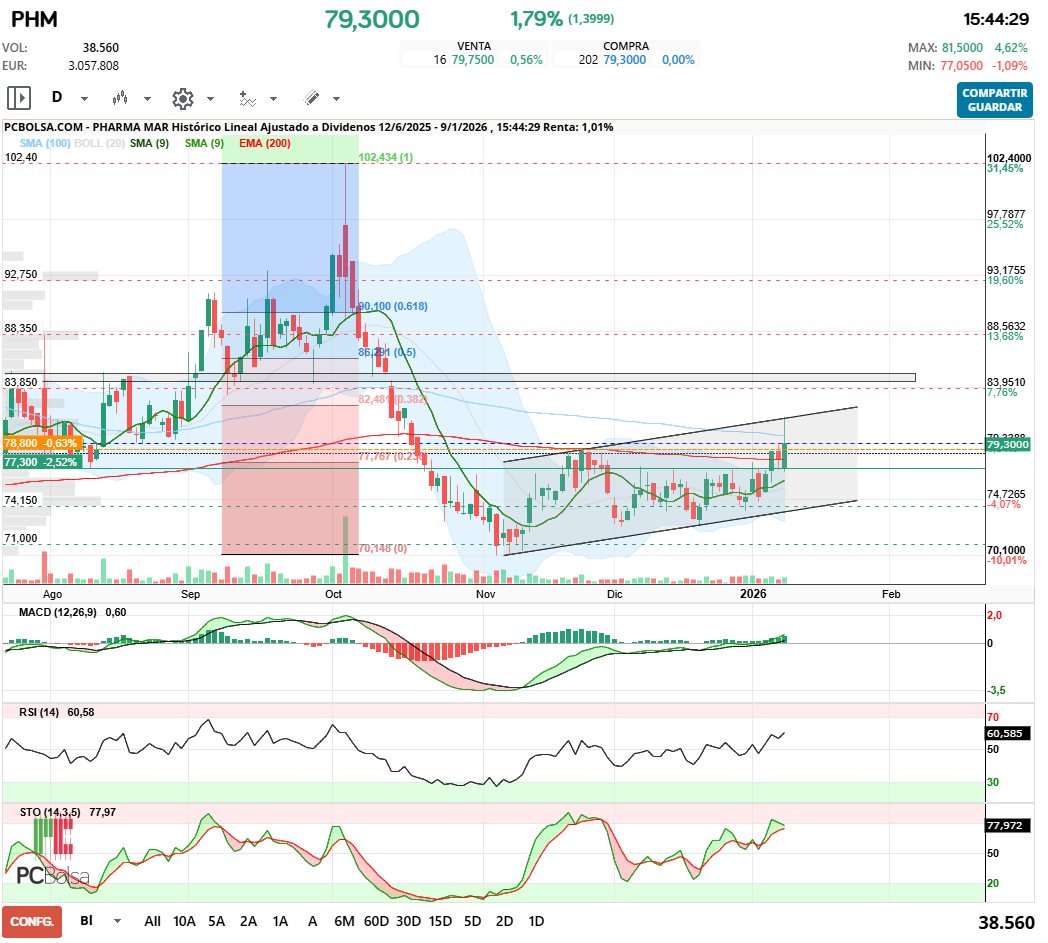Screen dimensions: 1048x943
Task: Expand the D timeframe dropdown arrow
Action: click(84, 99)
